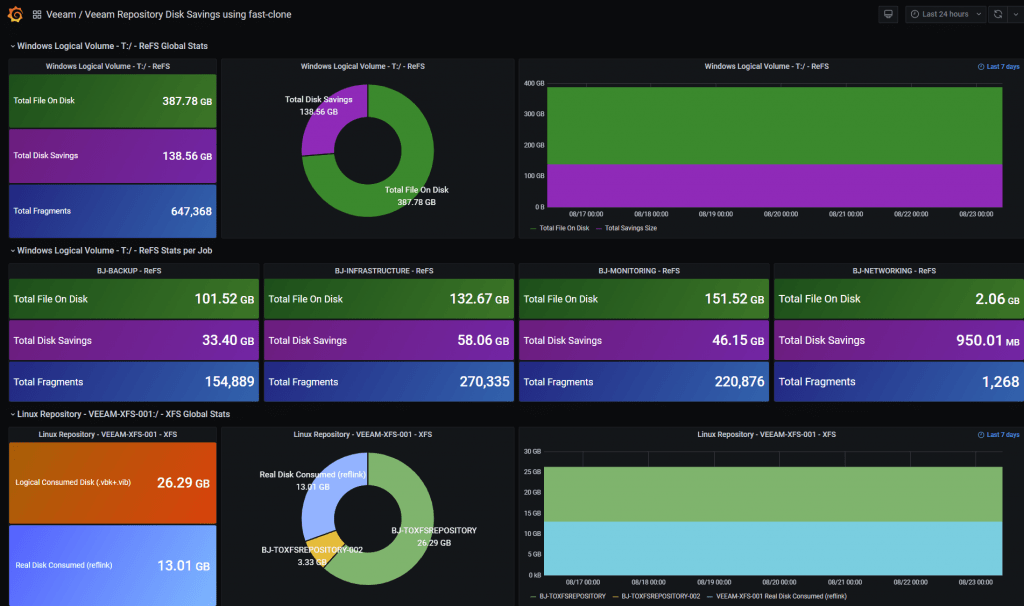Open the Veeam folder breadcrumb link
This screenshot has height=606, width=1024.
(61, 14)
